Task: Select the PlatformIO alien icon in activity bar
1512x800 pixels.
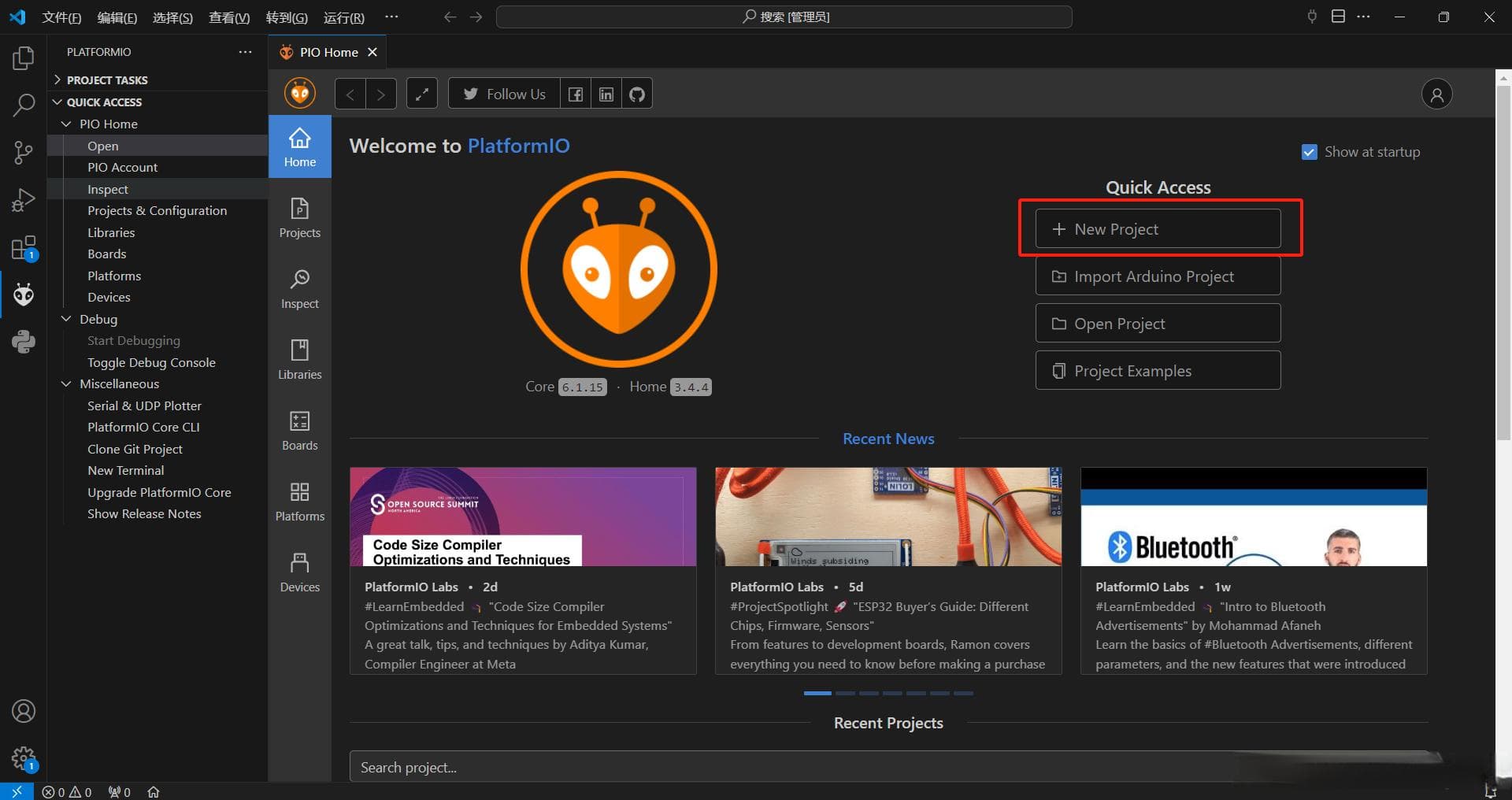Action: point(24,294)
